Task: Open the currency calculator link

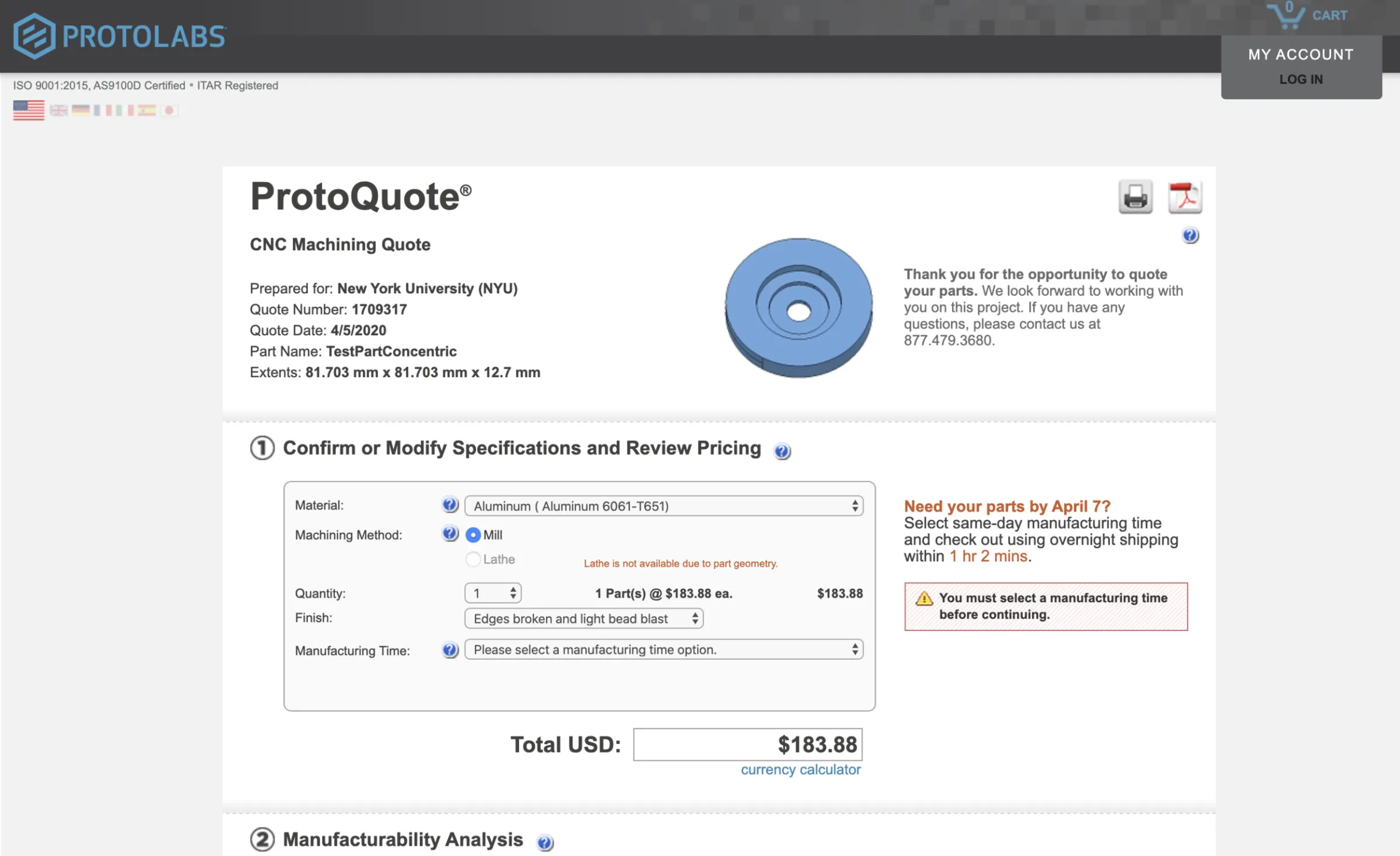Action: pos(800,770)
